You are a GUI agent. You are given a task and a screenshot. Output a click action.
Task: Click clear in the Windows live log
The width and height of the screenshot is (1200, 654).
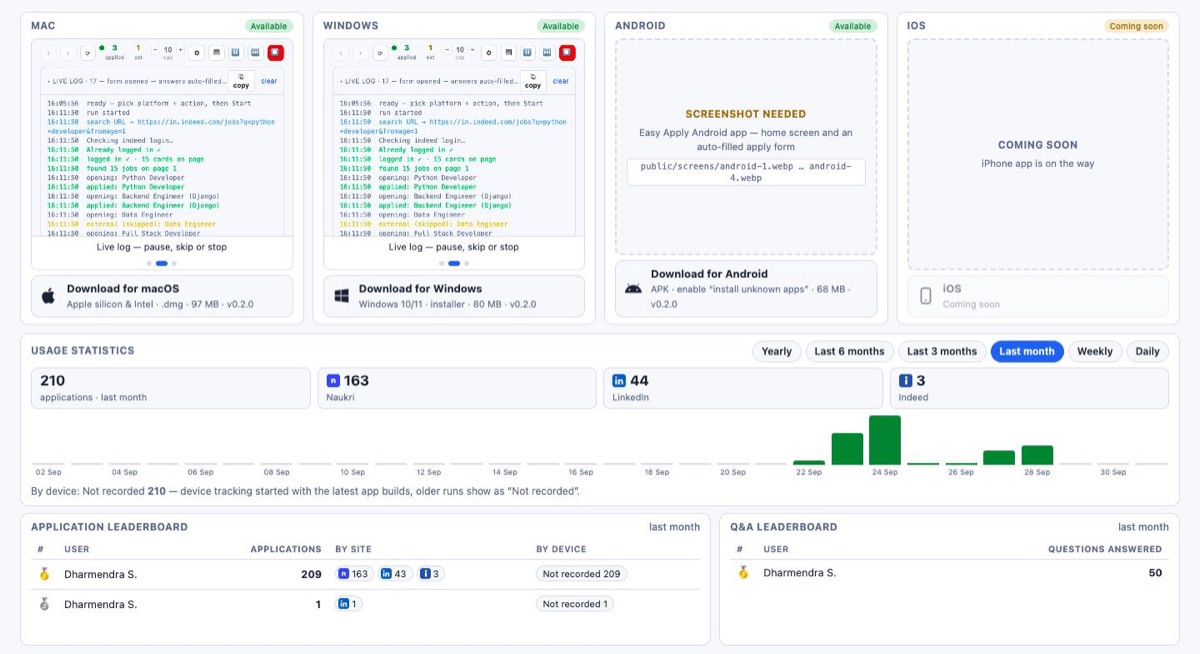pos(561,81)
